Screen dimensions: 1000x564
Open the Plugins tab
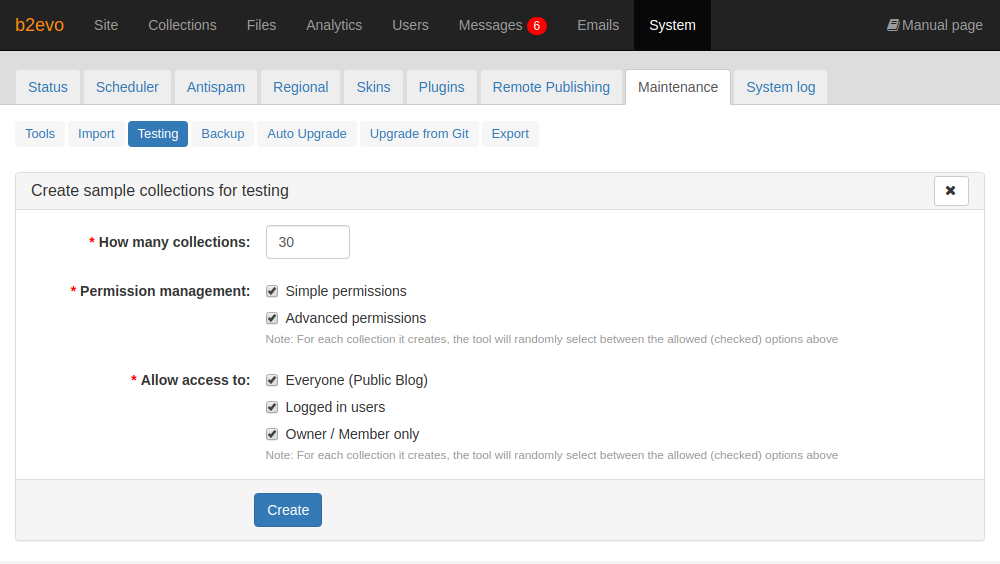click(x=441, y=87)
